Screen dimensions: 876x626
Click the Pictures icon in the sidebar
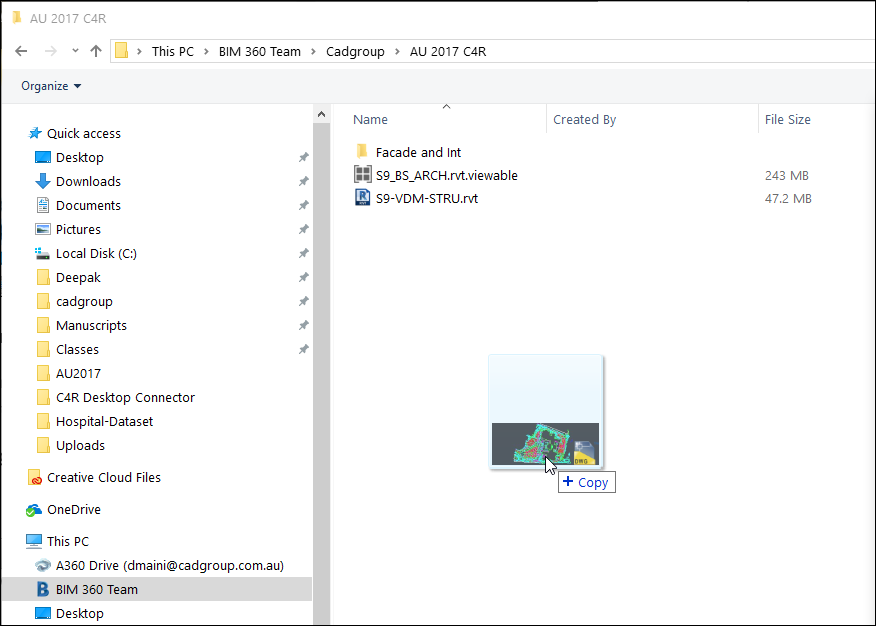42,229
